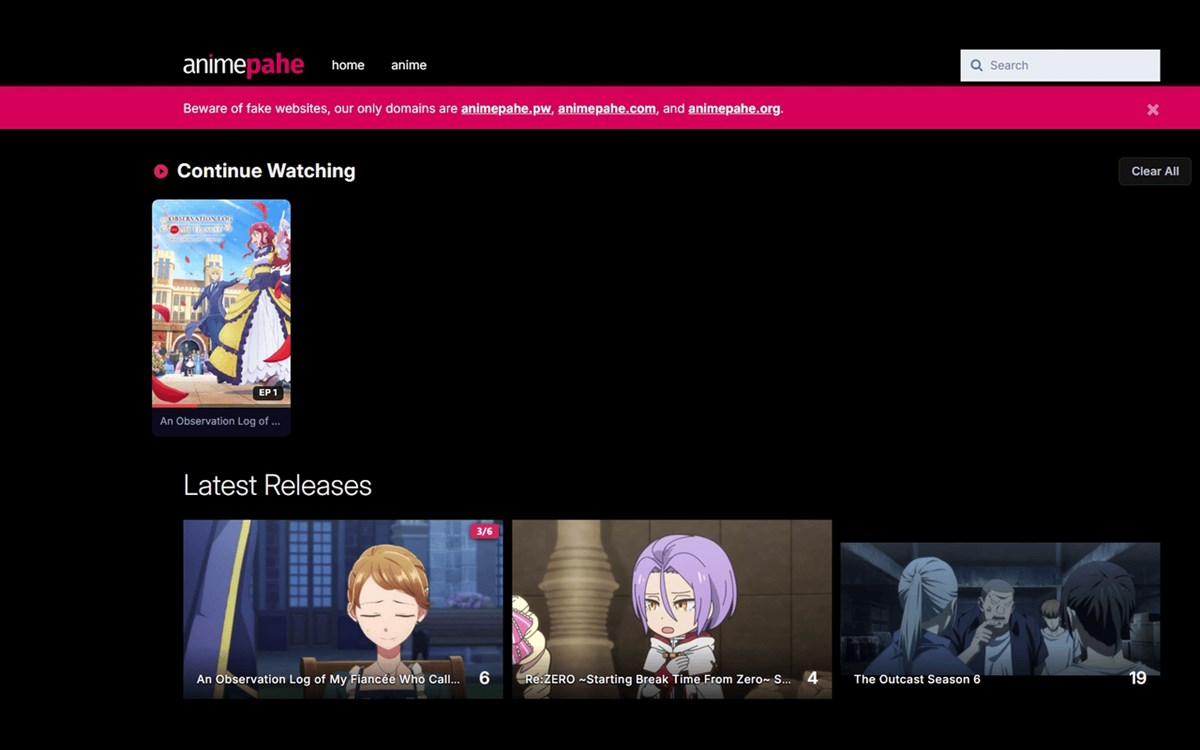Open the anime menu item
Screen dimensions: 1200x750
point(409,65)
